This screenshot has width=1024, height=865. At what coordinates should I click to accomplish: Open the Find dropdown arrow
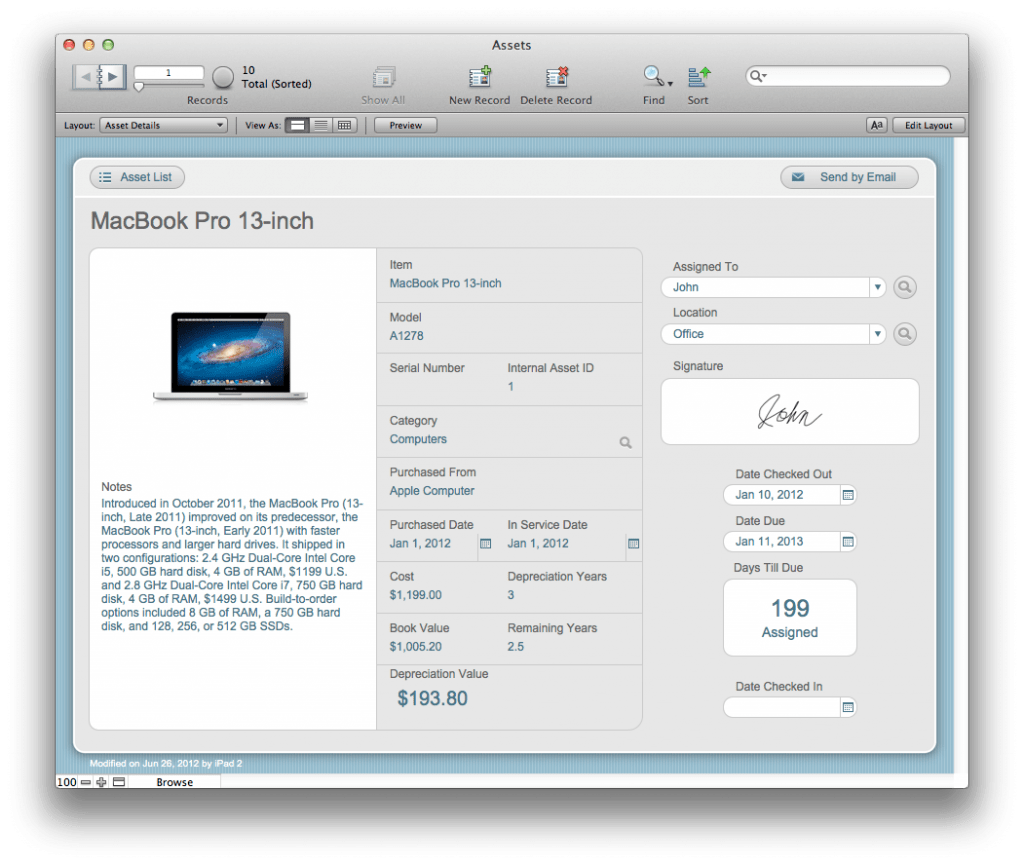point(670,84)
